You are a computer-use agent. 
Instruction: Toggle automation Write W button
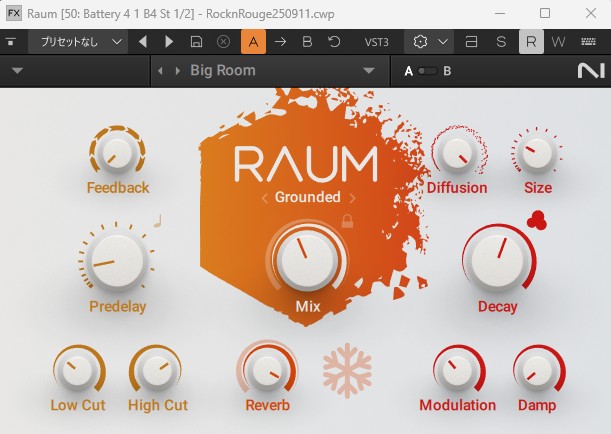click(558, 41)
